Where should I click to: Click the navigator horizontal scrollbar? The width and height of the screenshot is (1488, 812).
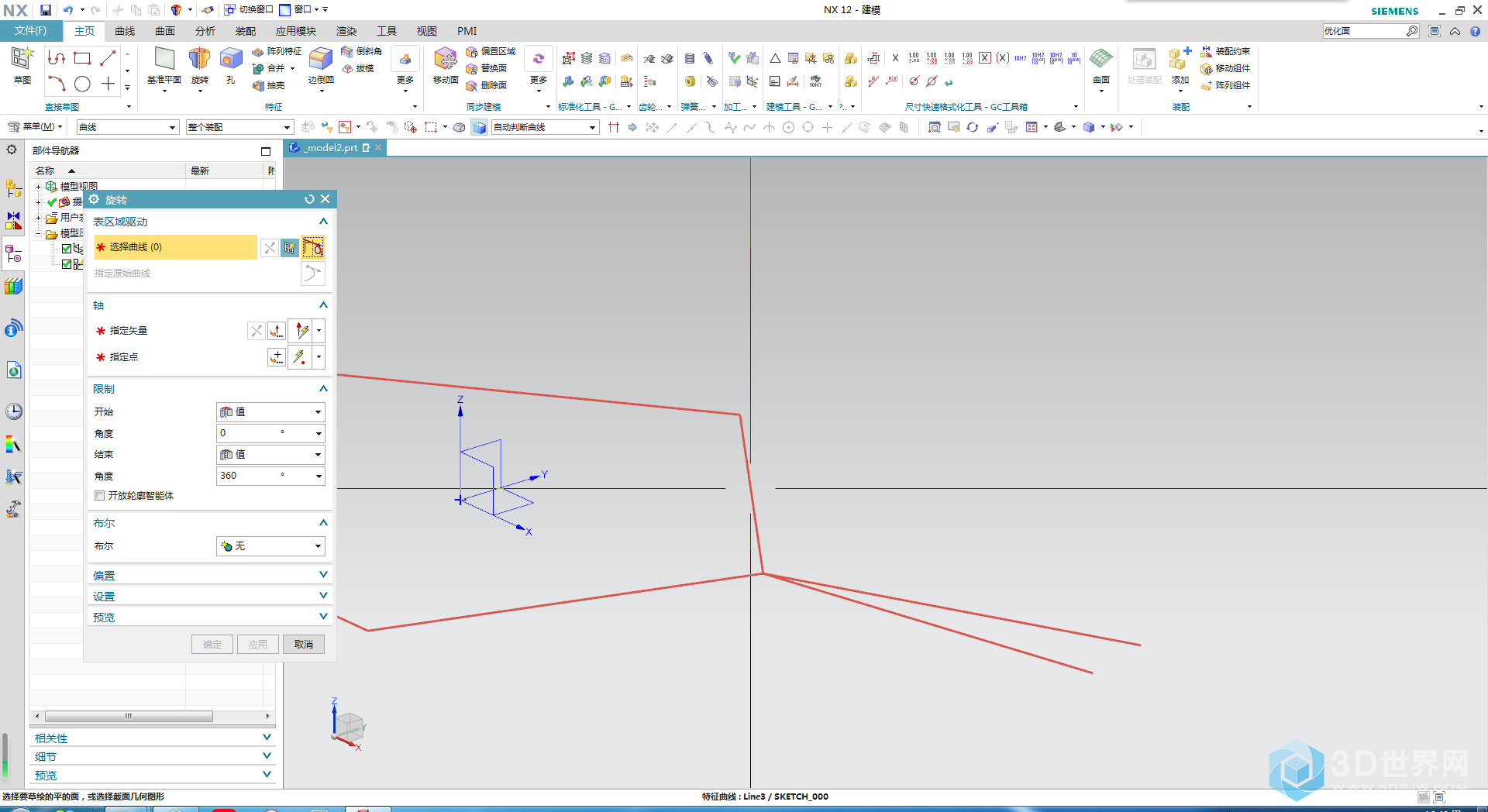[129, 717]
